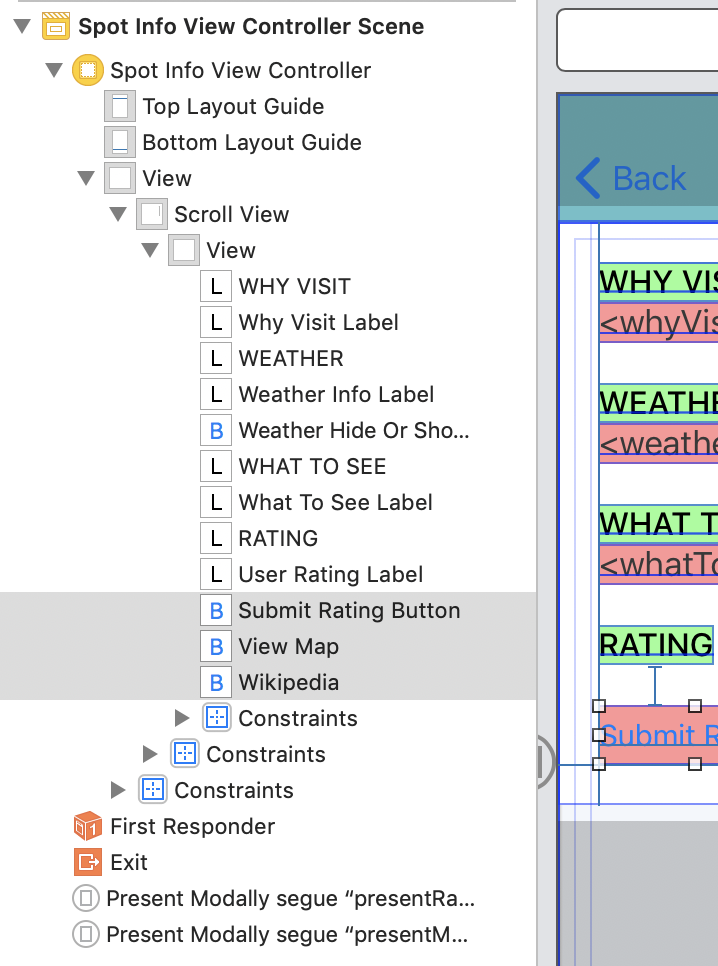The width and height of the screenshot is (718, 966).
Task: Collapse the nested View under Scroll View
Action: [151, 250]
